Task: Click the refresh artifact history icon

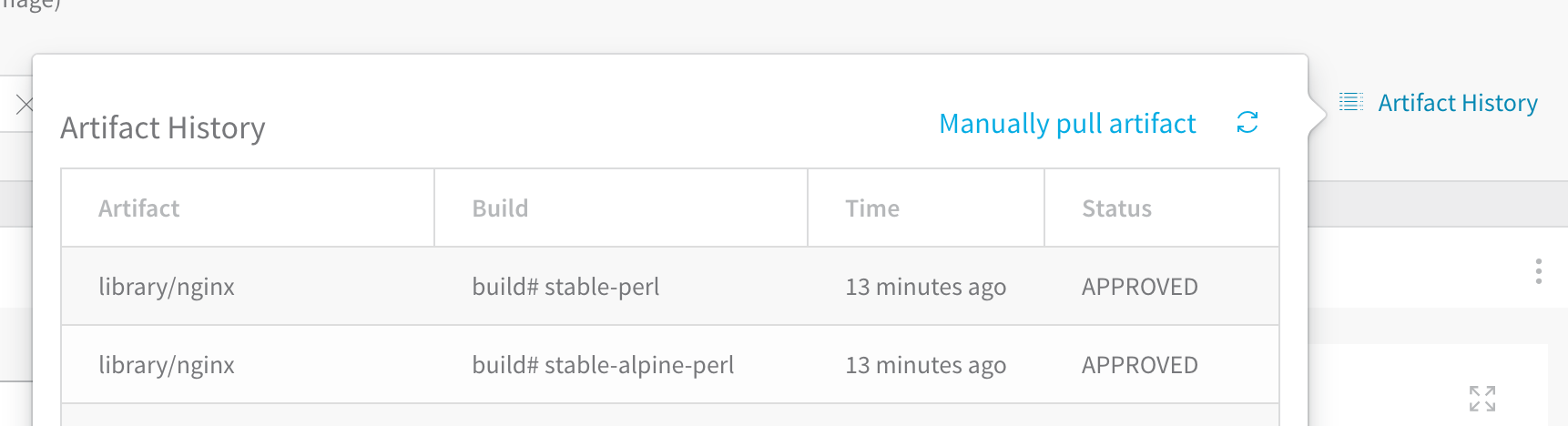Action: click(x=1247, y=123)
